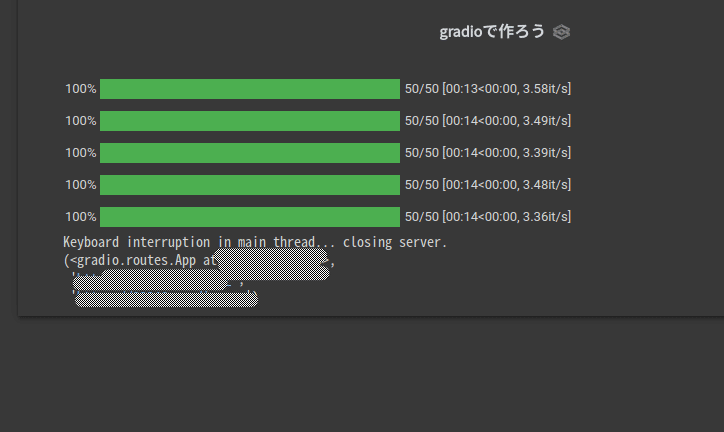Image resolution: width=724 pixels, height=432 pixels.
Task: Click the 50/50 stats text showing 3.49it/s
Action: pos(488,121)
